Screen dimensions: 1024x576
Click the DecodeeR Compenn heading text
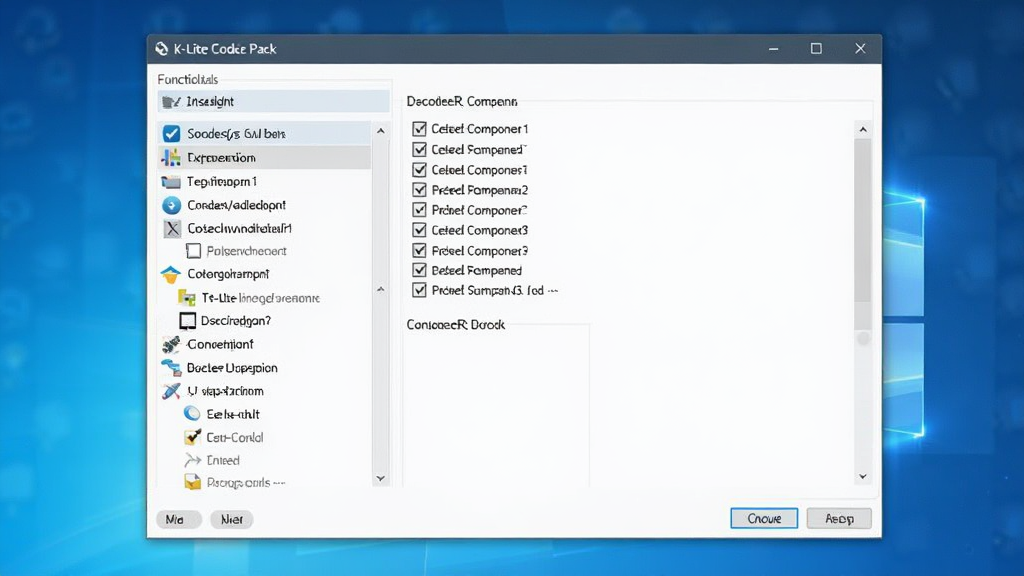pos(462,102)
